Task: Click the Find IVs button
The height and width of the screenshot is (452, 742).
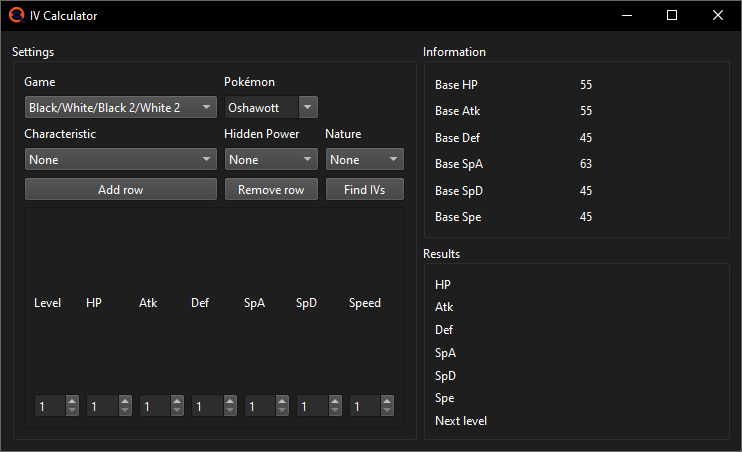Action: tap(365, 189)
